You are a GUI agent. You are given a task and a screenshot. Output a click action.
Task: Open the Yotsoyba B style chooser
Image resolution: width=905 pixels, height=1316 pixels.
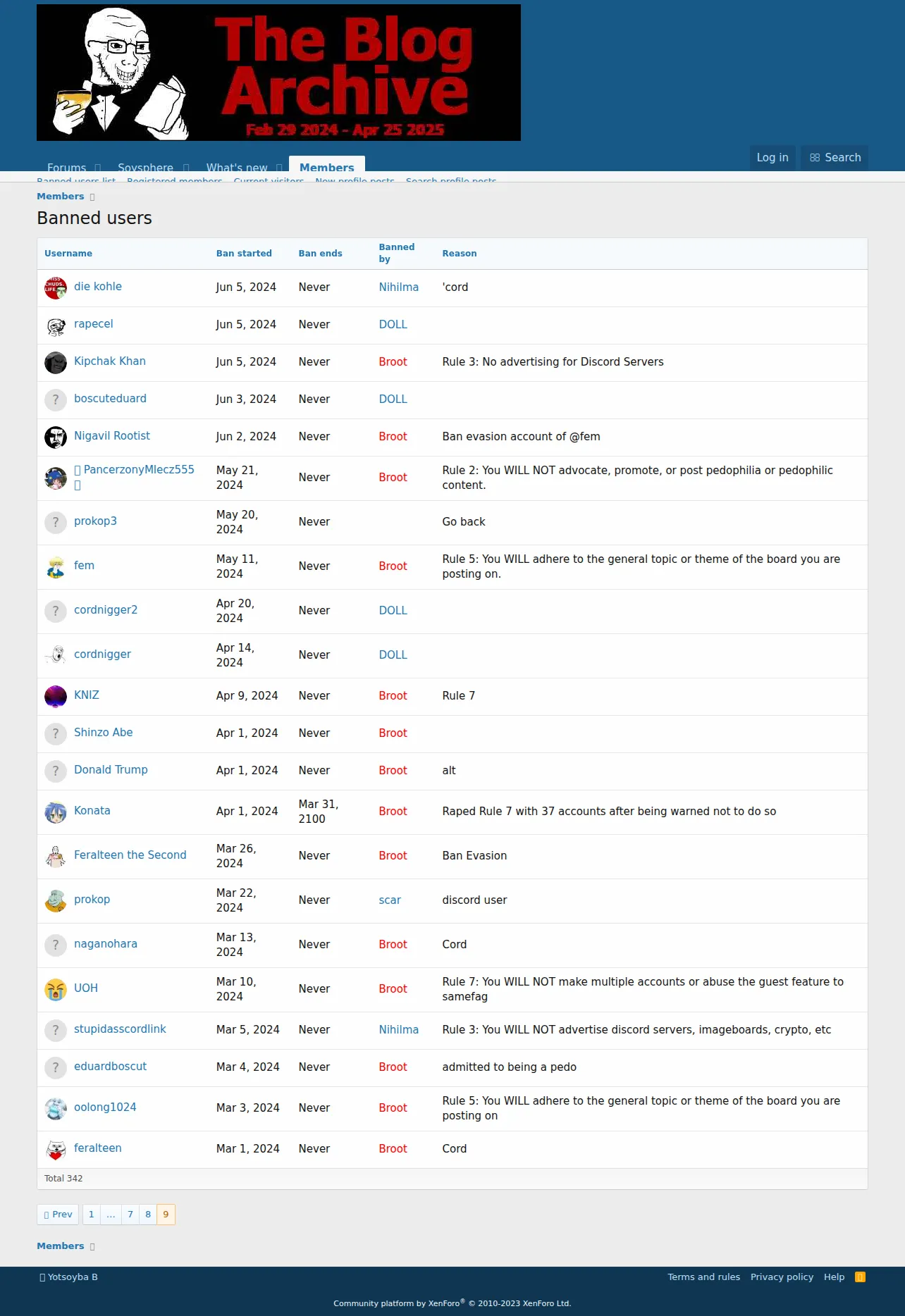(68, 1277)
